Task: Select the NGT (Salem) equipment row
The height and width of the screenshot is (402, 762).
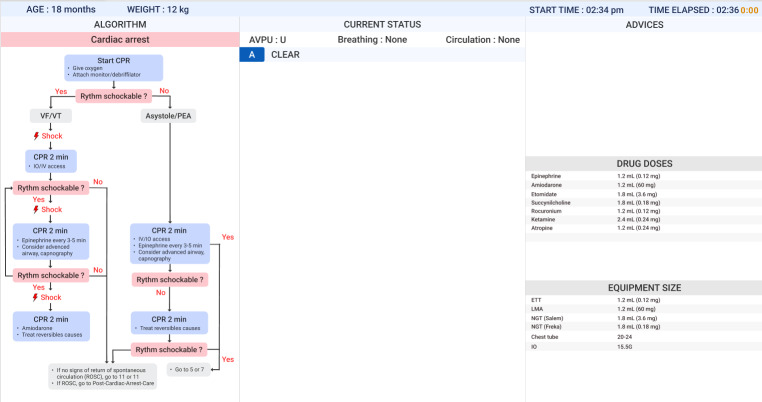Action: click(x=644, y=318)
